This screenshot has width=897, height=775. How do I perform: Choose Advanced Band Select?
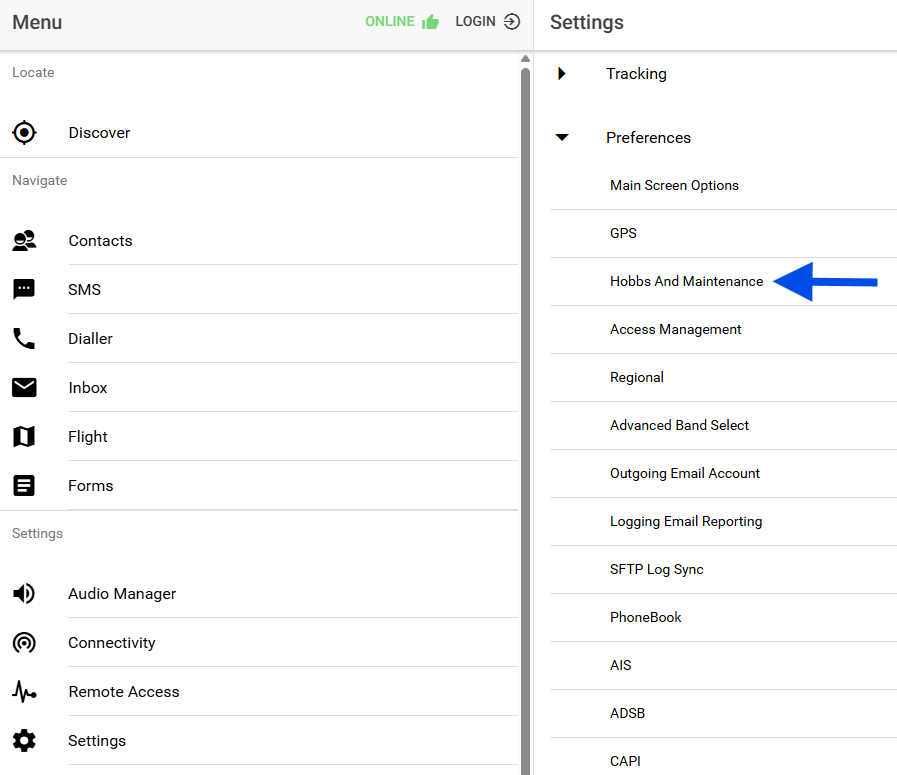679,426
